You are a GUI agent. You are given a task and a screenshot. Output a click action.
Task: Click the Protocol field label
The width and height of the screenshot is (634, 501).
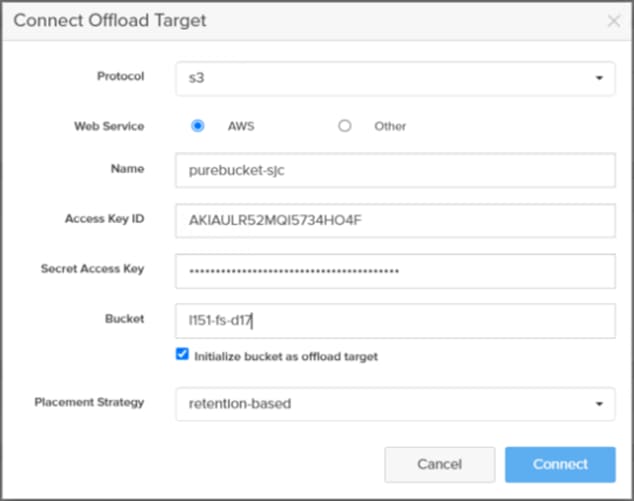coord(120,77)
